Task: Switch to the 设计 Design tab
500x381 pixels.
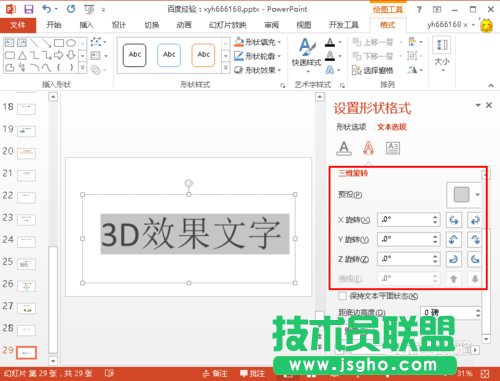Action: (119, 25)
